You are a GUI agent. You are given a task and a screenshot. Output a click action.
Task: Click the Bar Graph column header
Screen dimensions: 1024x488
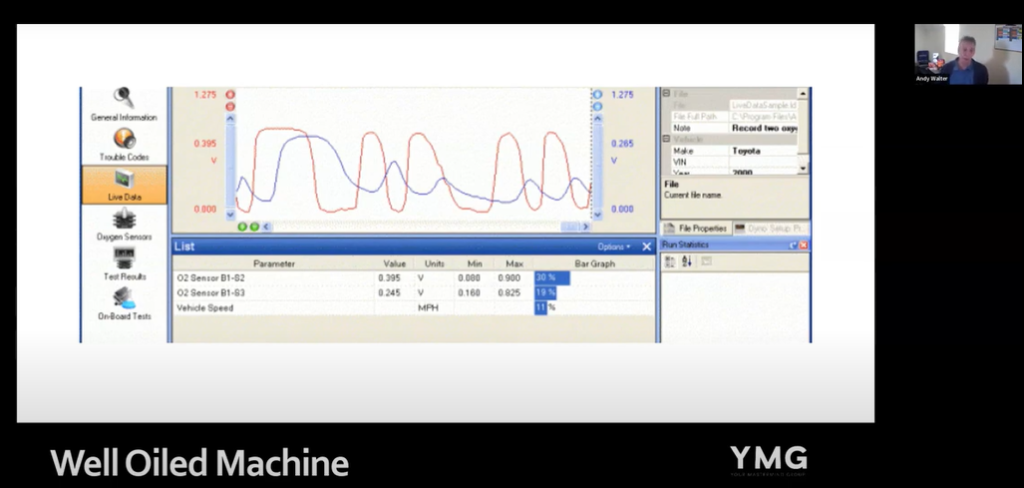pos(594,264)
